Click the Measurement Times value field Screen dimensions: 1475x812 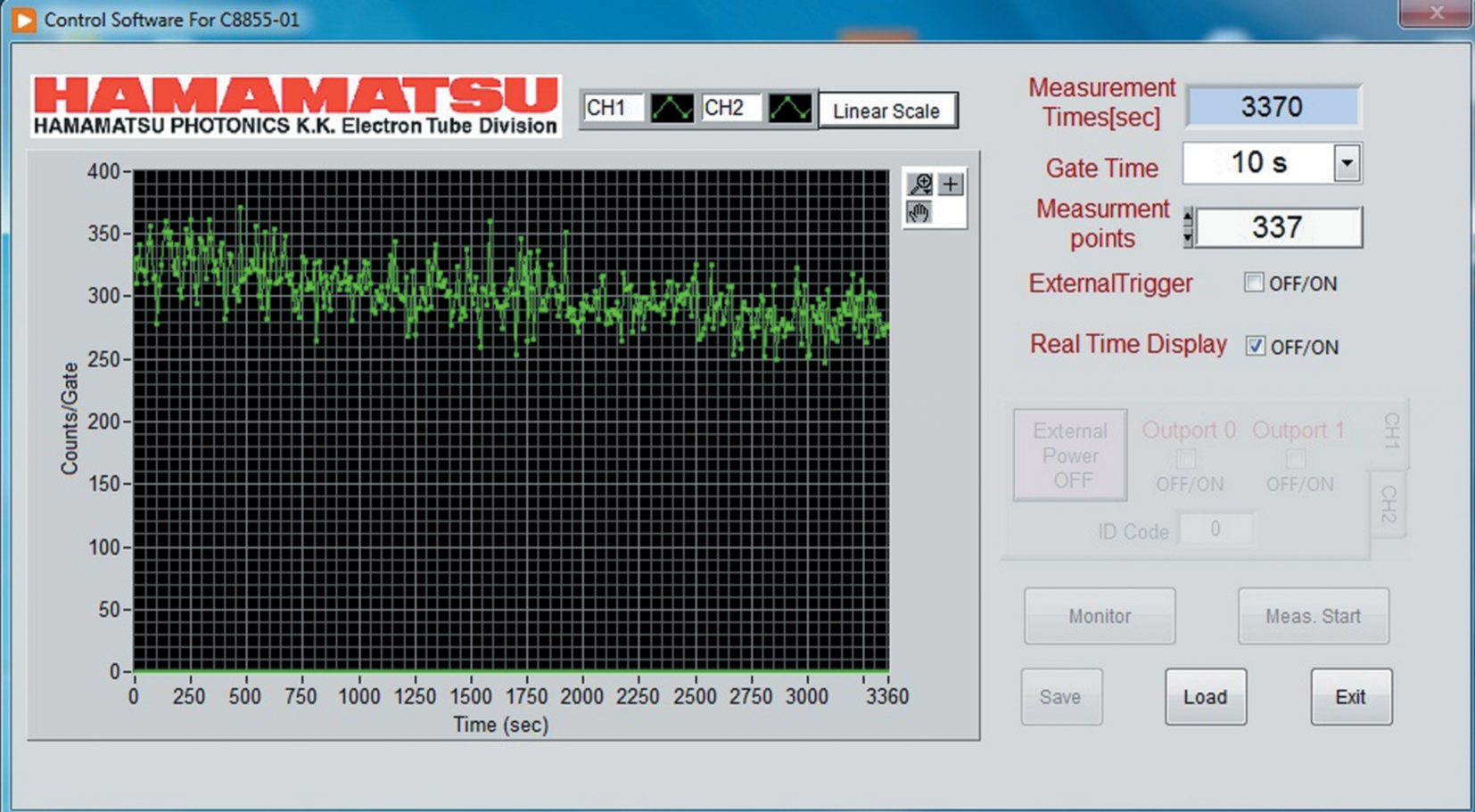click(1272, 107)
